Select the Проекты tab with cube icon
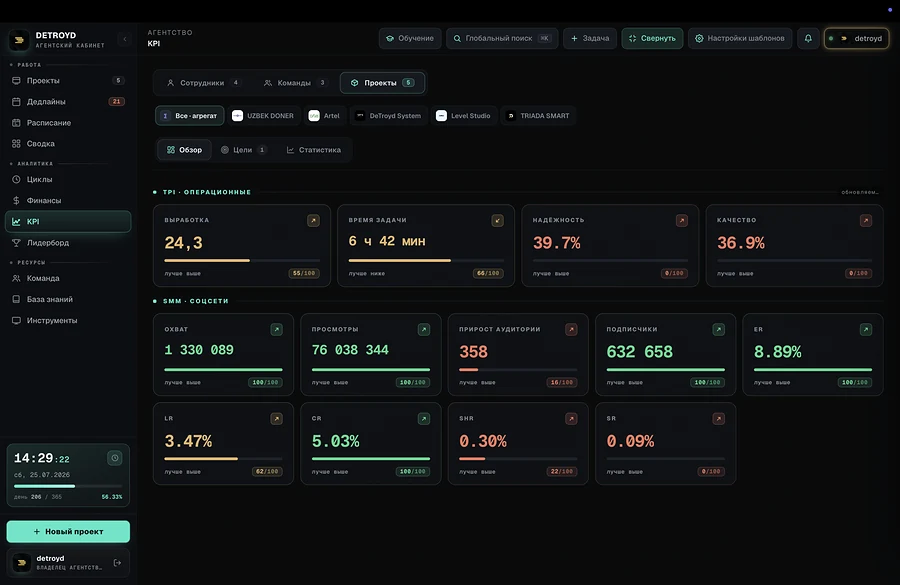900x585 pixels. pyautogui.click(x=382, y=83)
